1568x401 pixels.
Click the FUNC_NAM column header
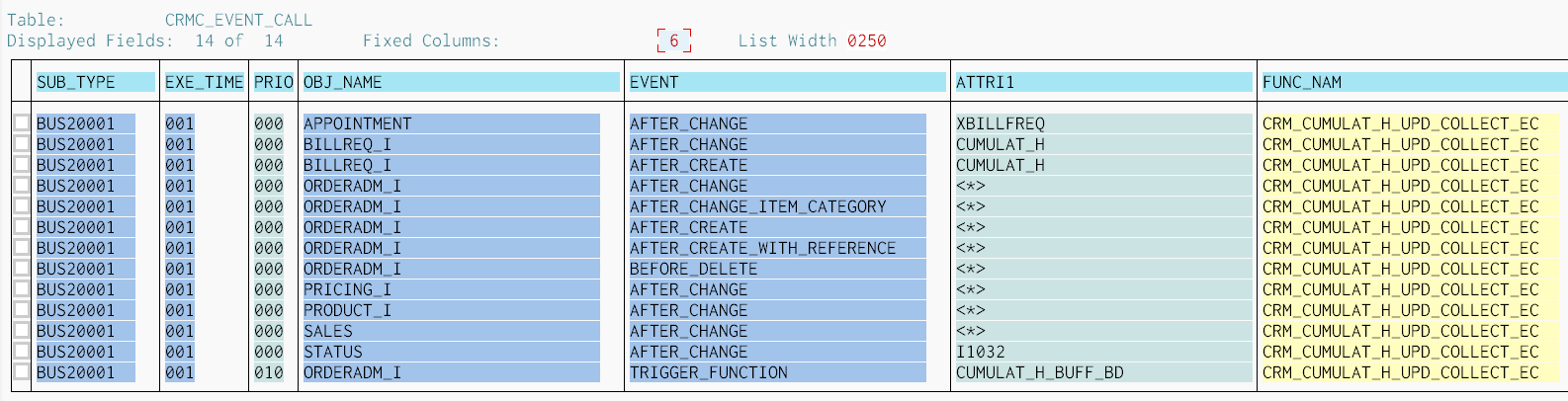pos(1412,82)
